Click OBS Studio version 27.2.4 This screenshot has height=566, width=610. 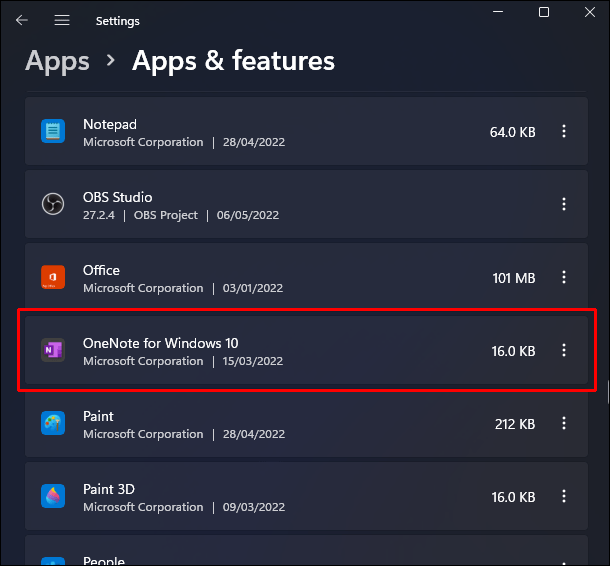point(99,215)
